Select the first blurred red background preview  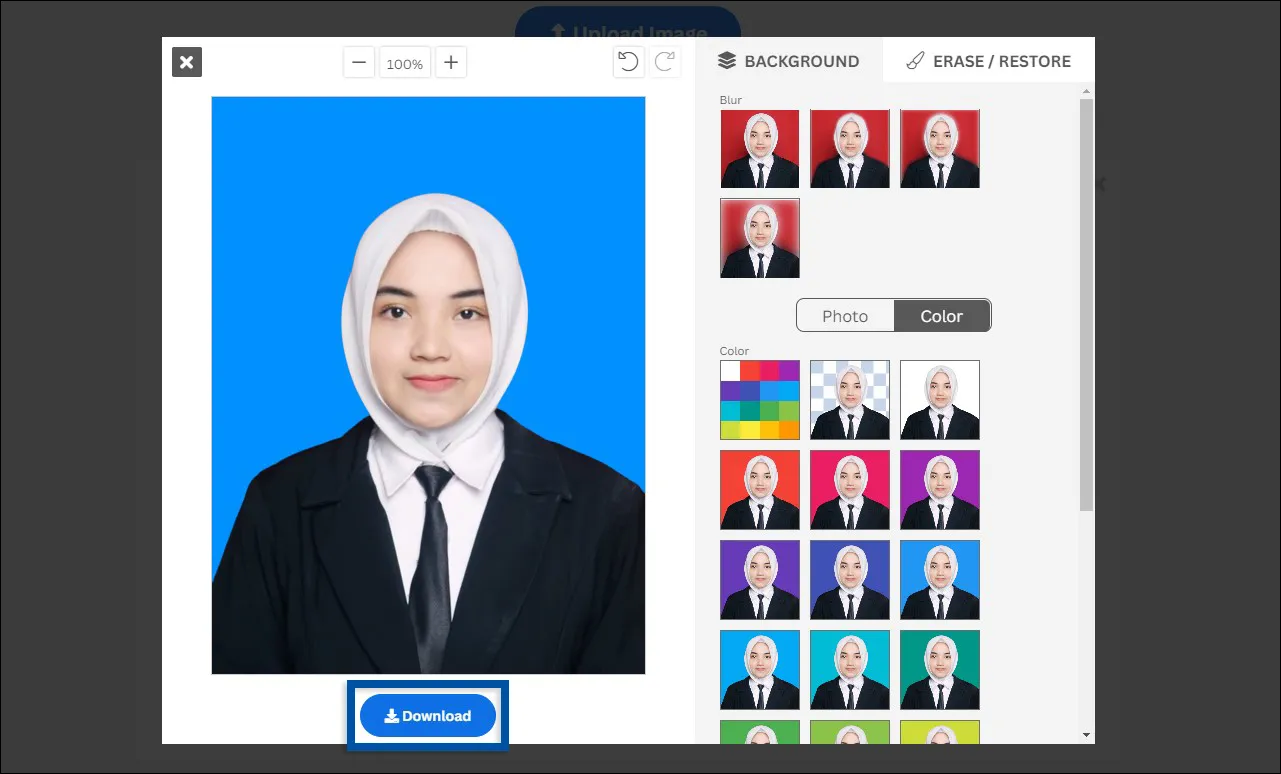click(759, 148)
